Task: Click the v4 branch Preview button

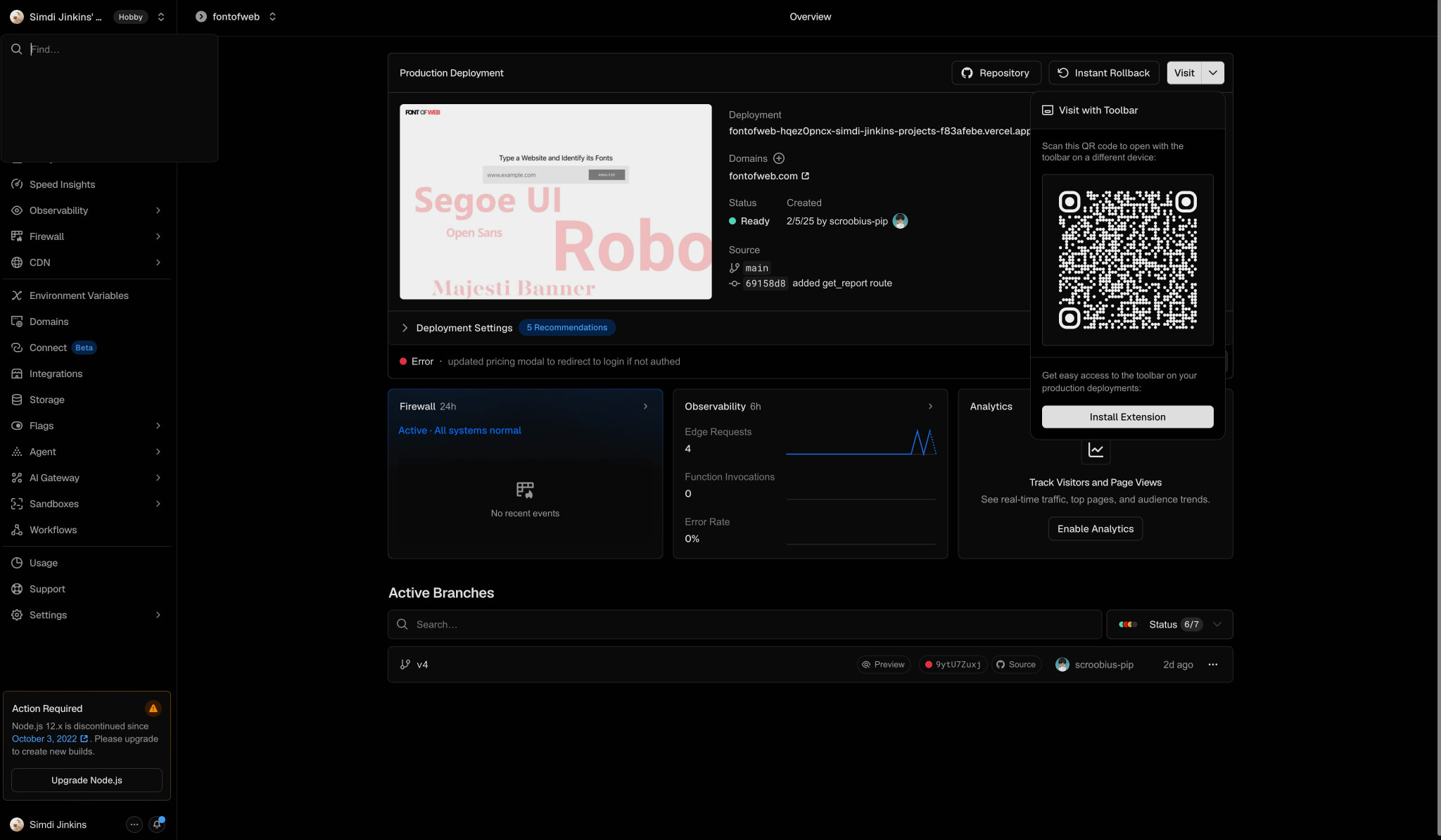Action: (884, 665)
